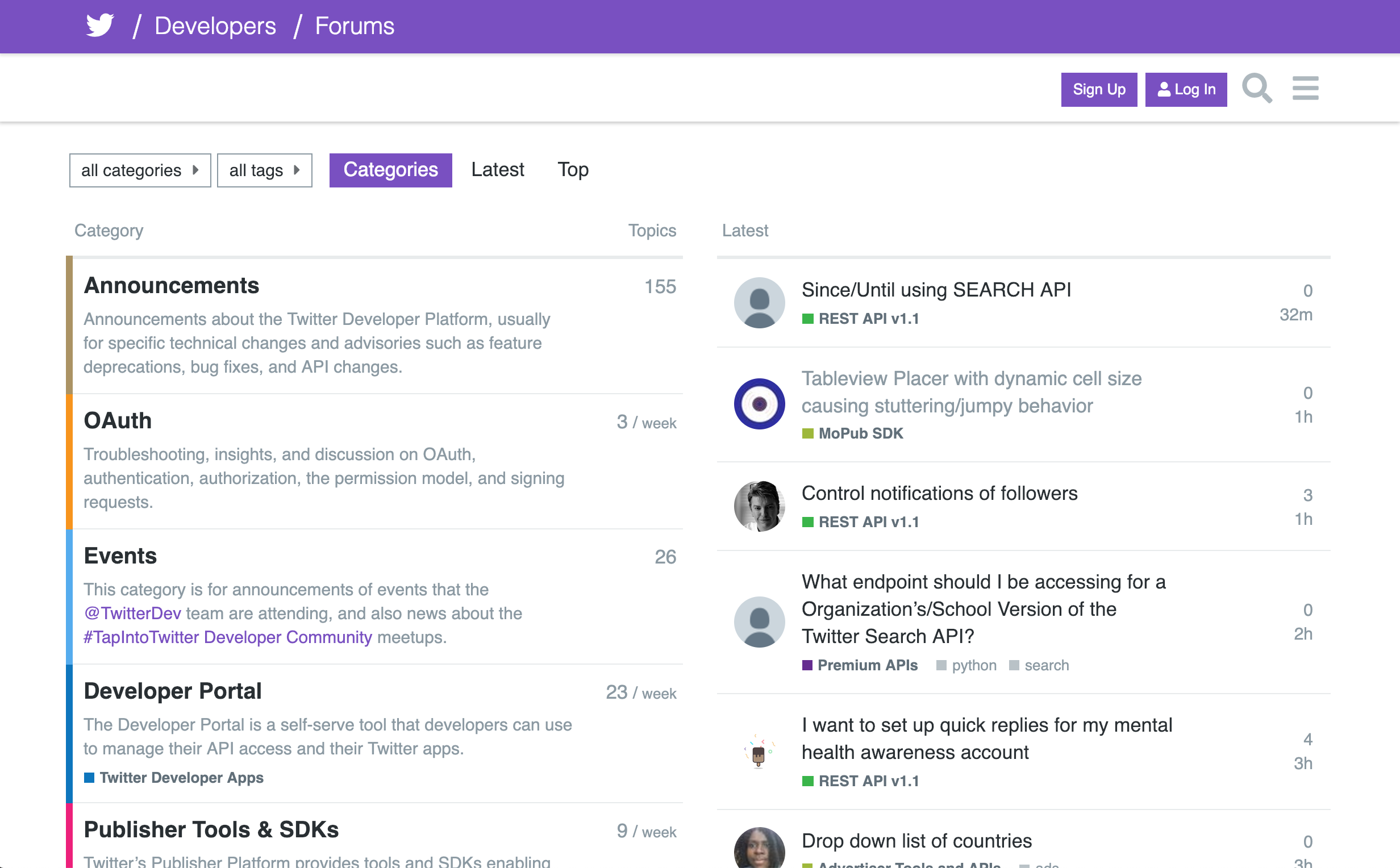Toggle the python tag filter
The height and width of the screenshot is (868, 1400).
point(974,665)
